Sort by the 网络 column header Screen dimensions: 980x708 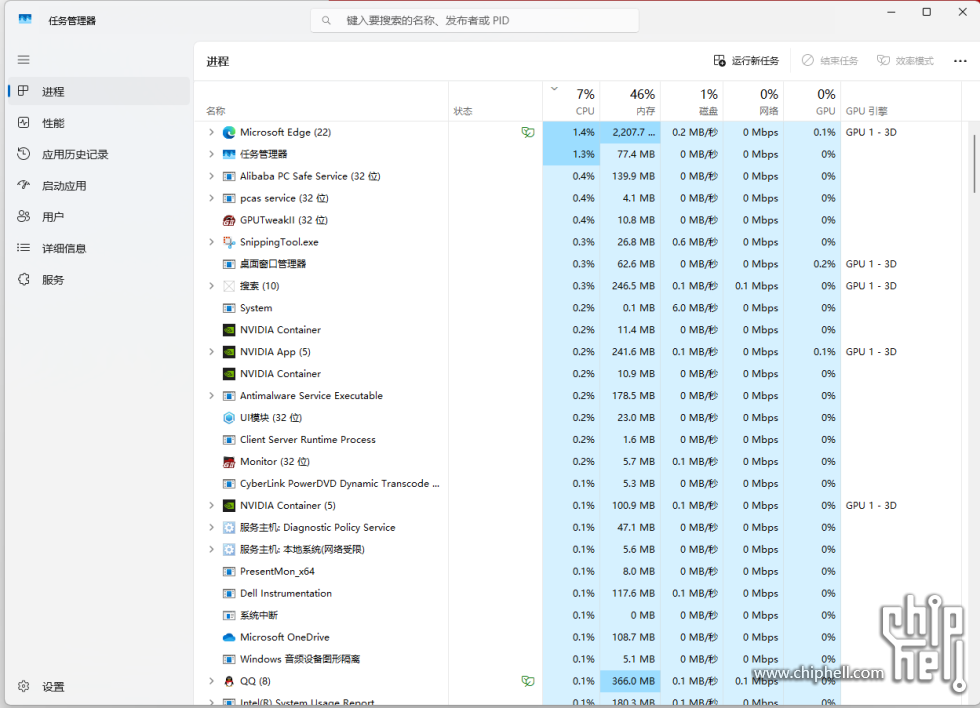753,101
